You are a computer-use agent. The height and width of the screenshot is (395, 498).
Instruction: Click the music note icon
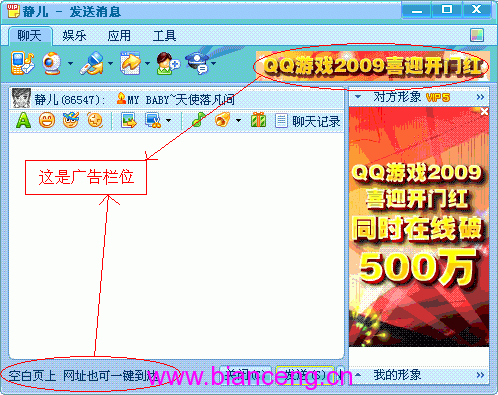point(199,120)
